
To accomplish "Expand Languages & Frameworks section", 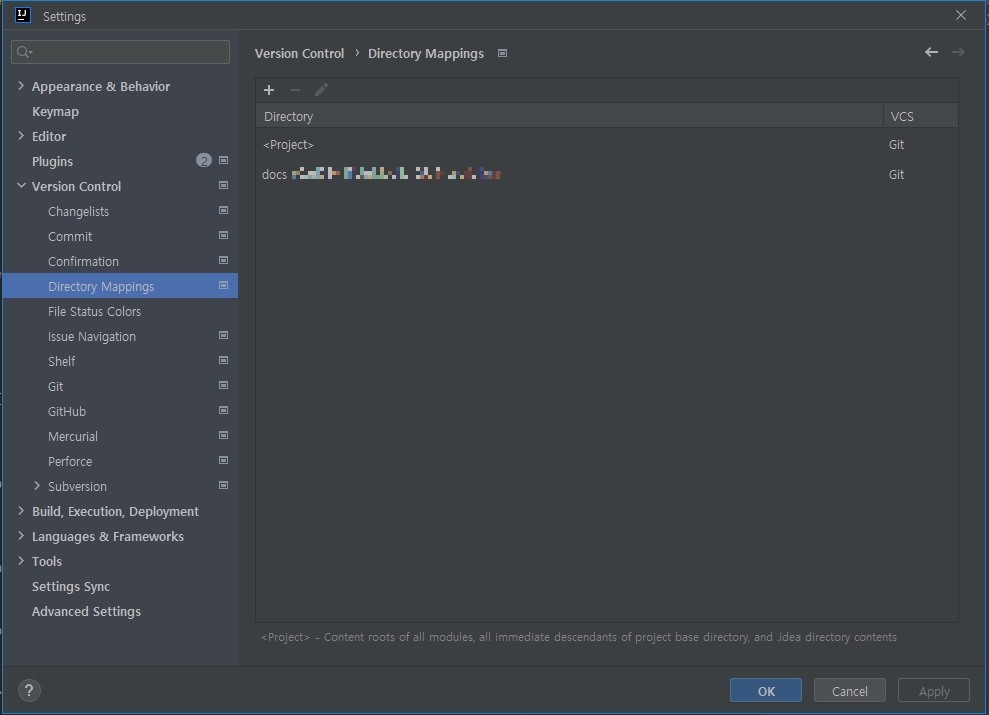I will click(x=21, y=536).
